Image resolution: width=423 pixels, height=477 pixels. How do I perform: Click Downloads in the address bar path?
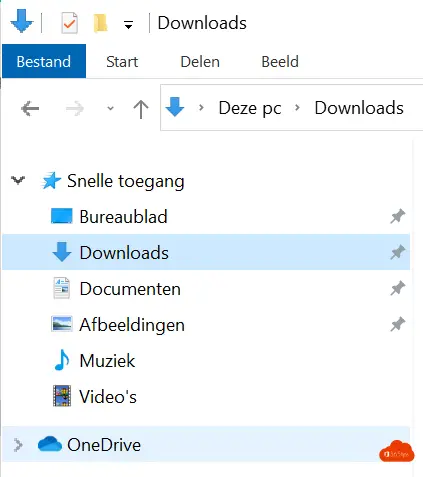[359, 108]
